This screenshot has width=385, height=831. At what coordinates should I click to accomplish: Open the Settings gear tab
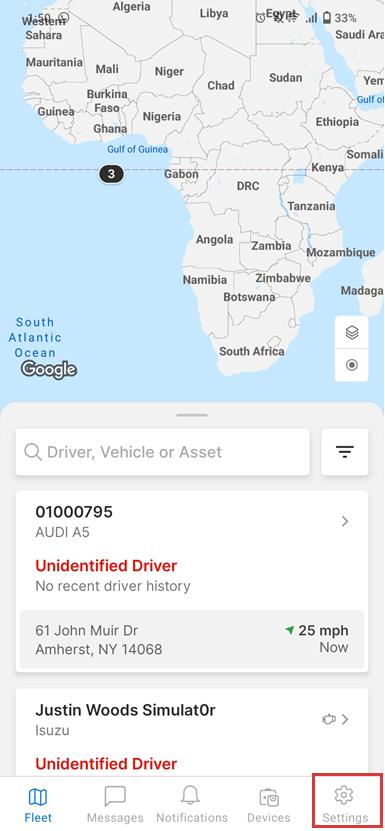click(x=344, y=802)
